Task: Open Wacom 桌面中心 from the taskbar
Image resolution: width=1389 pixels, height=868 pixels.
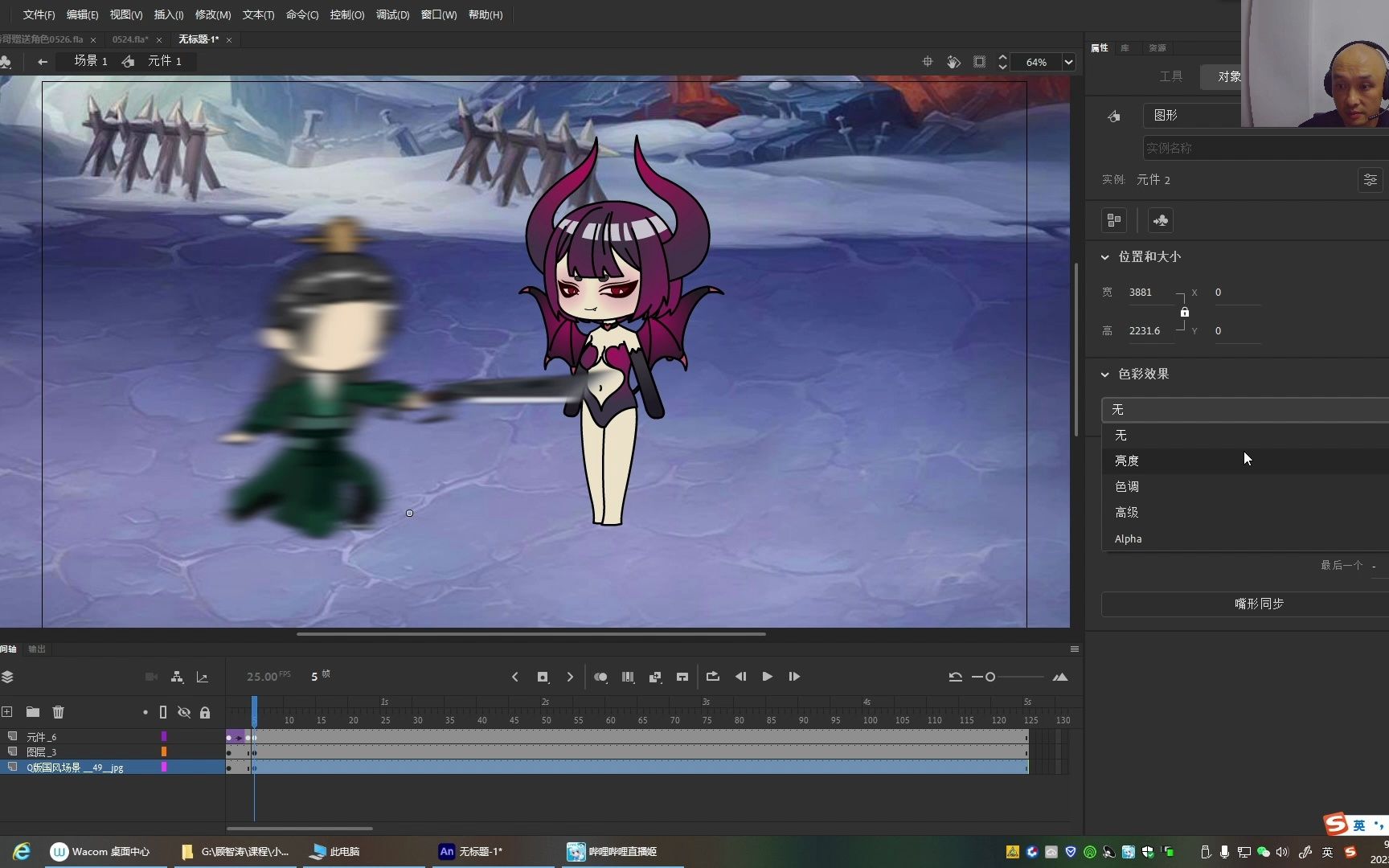Action: pos(101,852)
